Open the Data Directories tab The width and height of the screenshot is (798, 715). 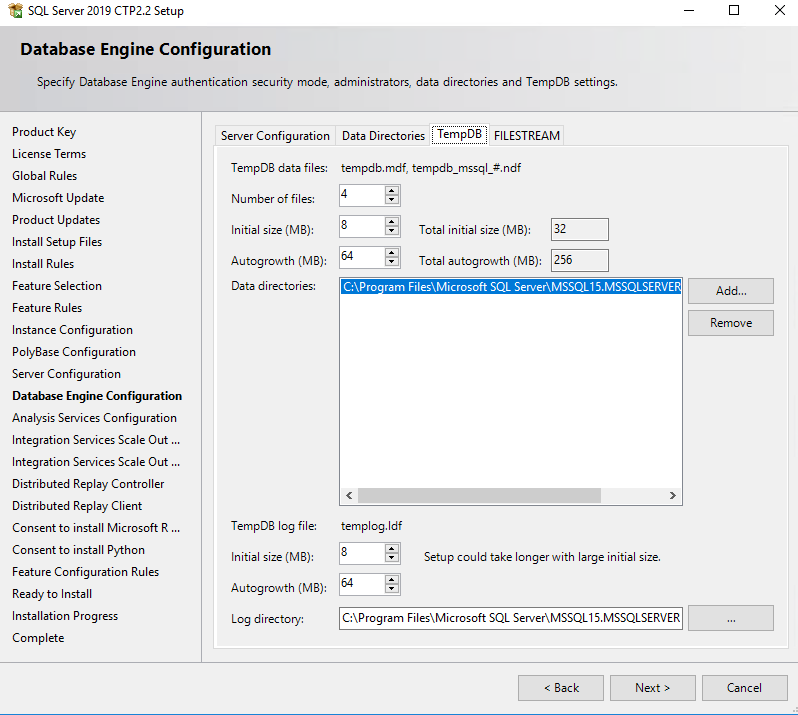(383, 136)
